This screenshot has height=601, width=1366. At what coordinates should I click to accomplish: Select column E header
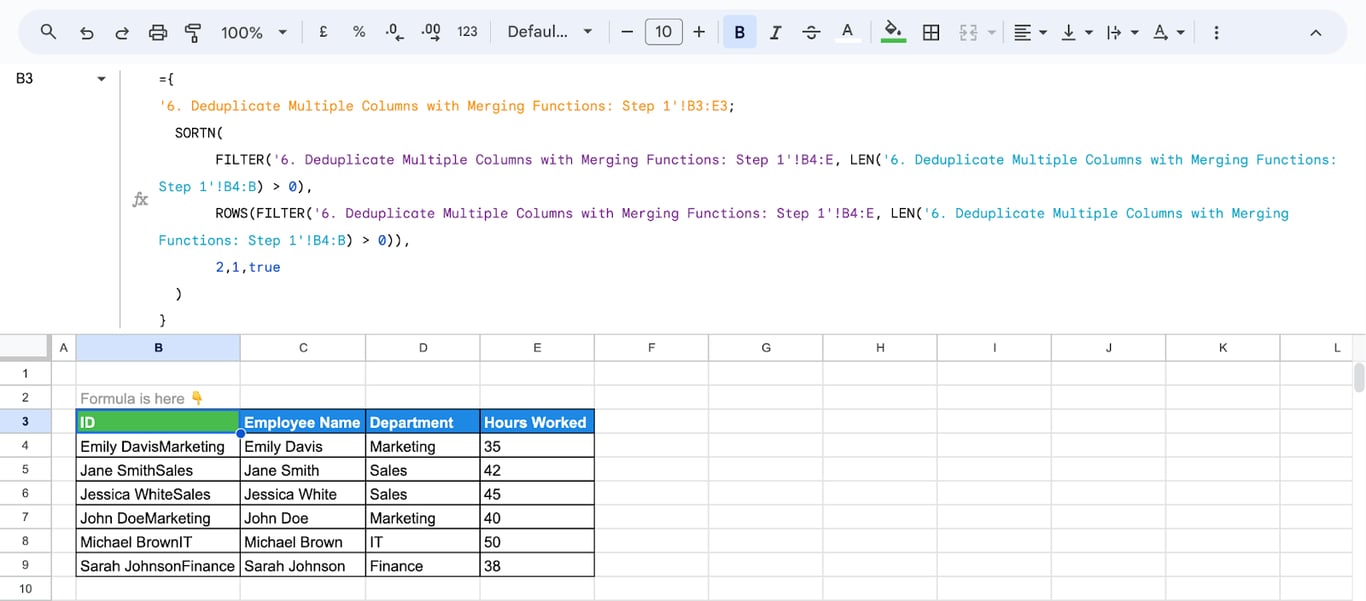click(537, 347)
